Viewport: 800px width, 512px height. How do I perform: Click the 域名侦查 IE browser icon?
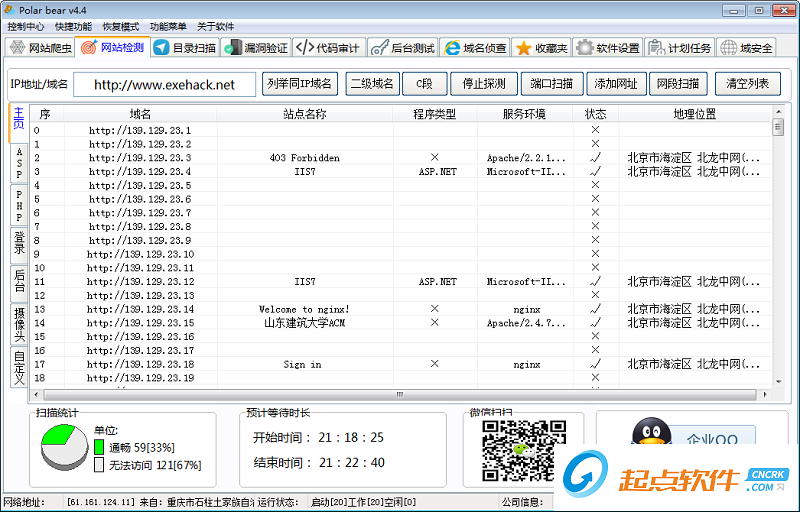(x=452, y=48)
